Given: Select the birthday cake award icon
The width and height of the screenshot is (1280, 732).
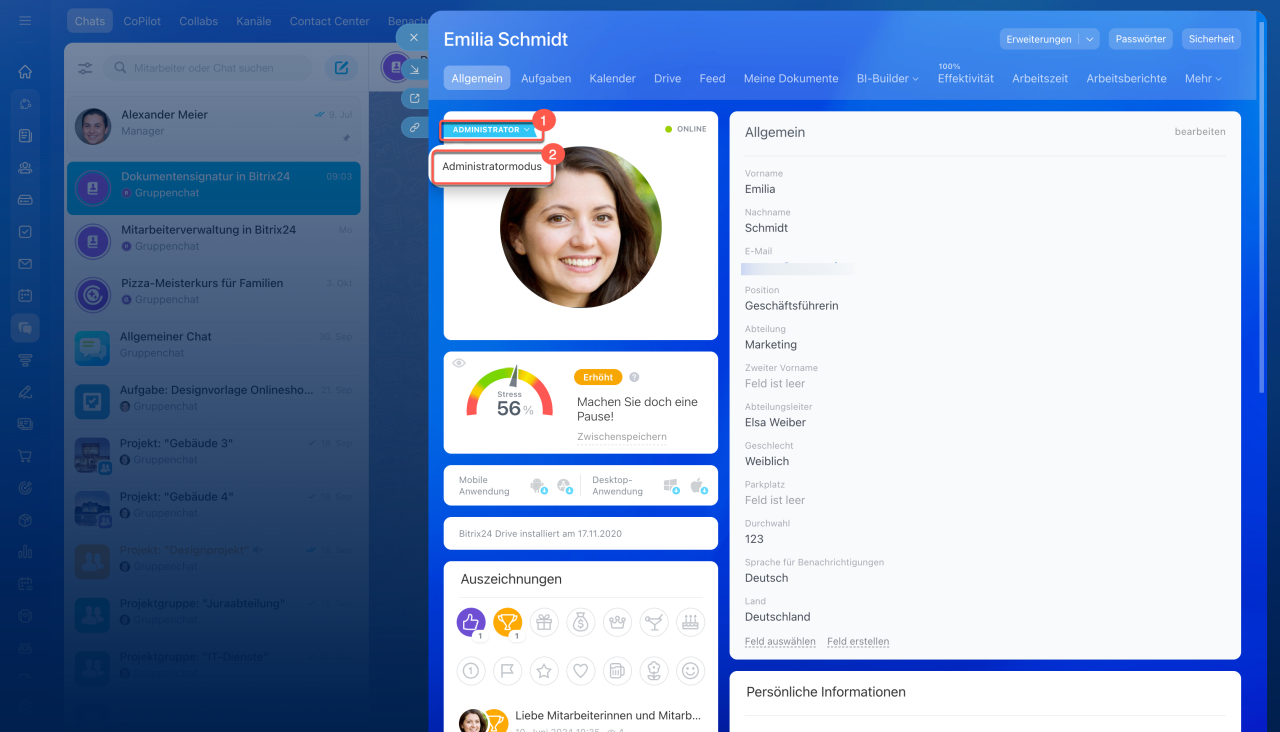Looking at the screenshot, I should coord(690,623).
